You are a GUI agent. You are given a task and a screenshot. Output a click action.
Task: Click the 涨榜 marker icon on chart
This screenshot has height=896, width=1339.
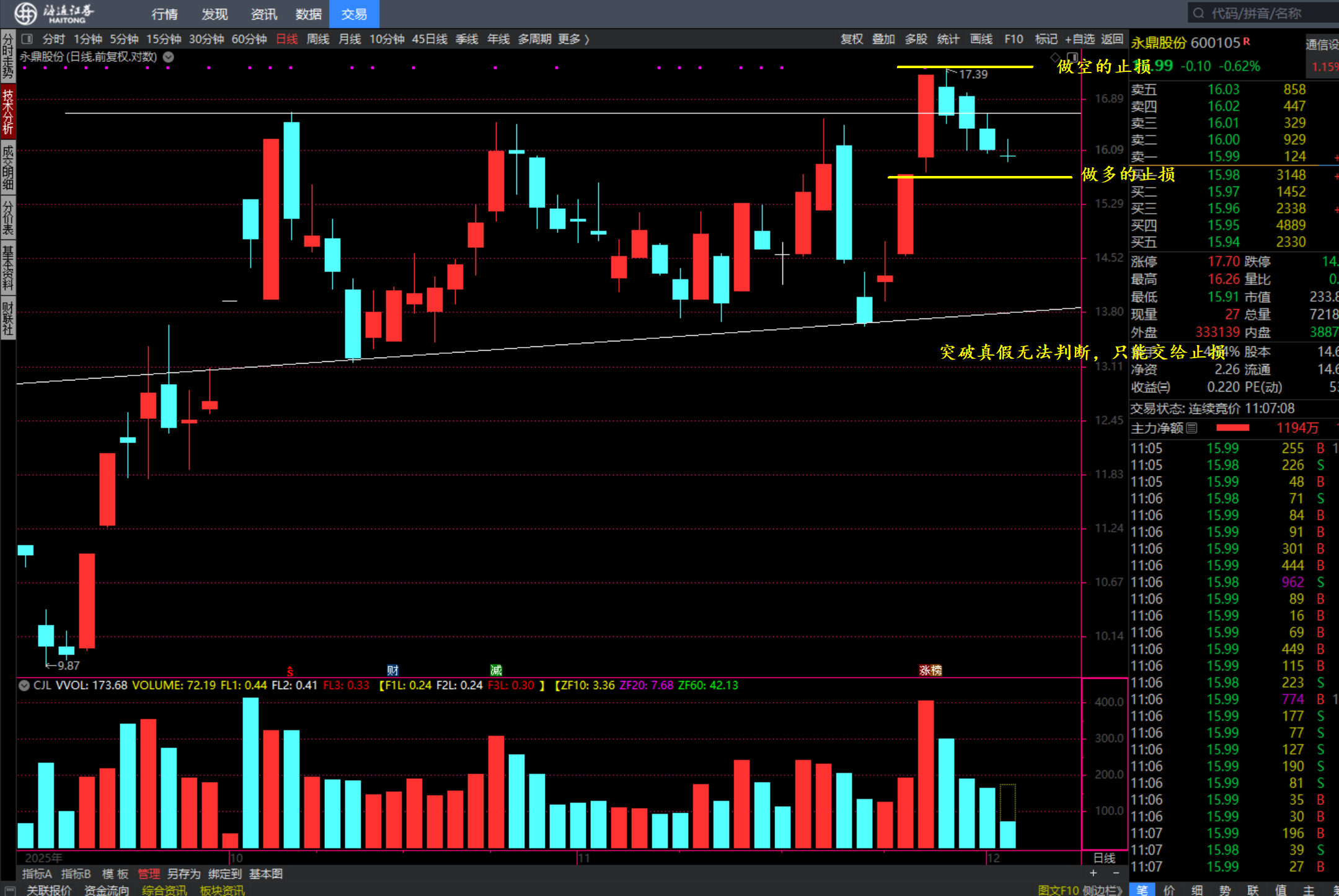930,670
